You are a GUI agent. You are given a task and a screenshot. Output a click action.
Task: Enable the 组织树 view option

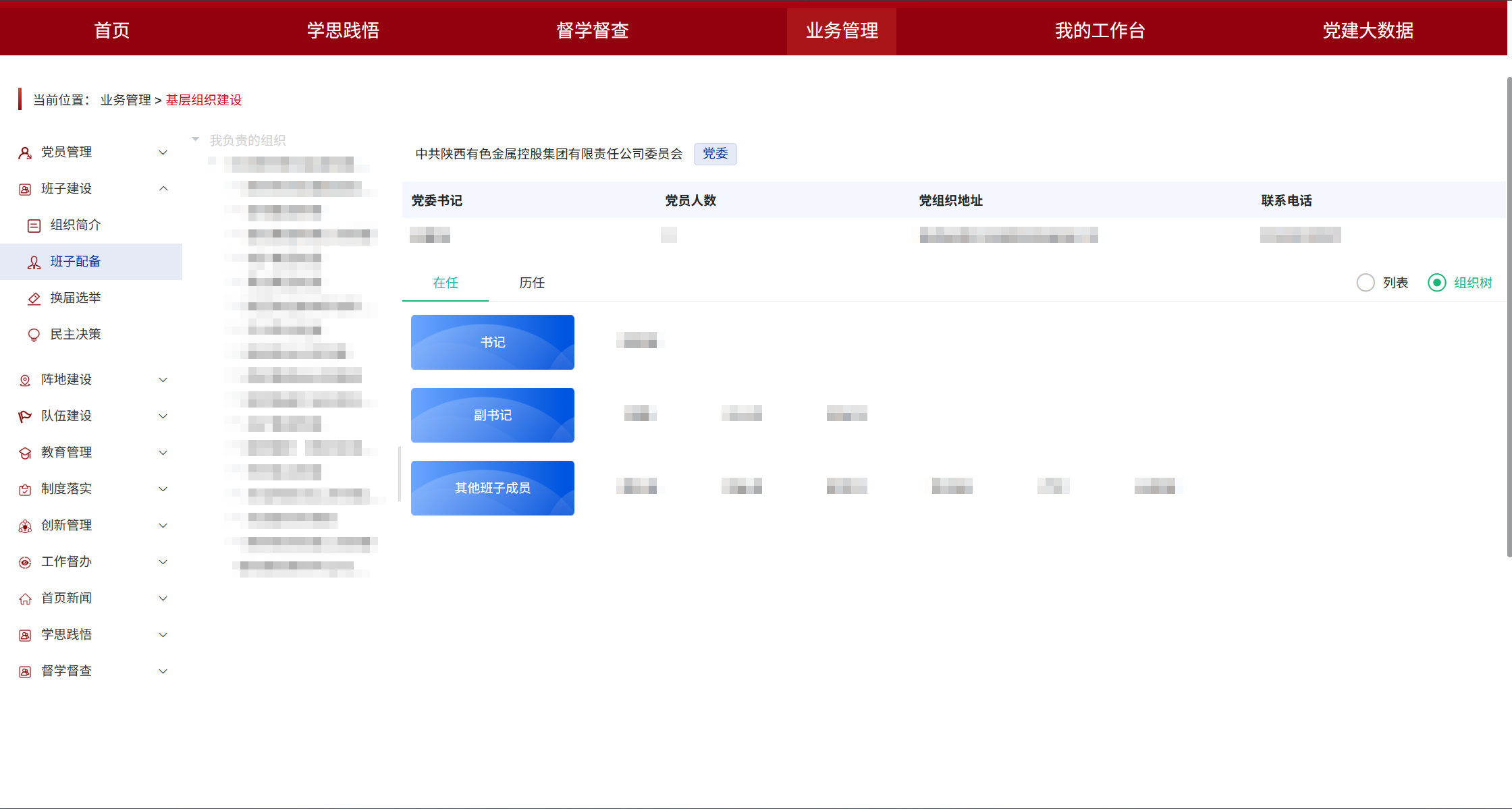pyautogui.click(x=1438, y=283)
